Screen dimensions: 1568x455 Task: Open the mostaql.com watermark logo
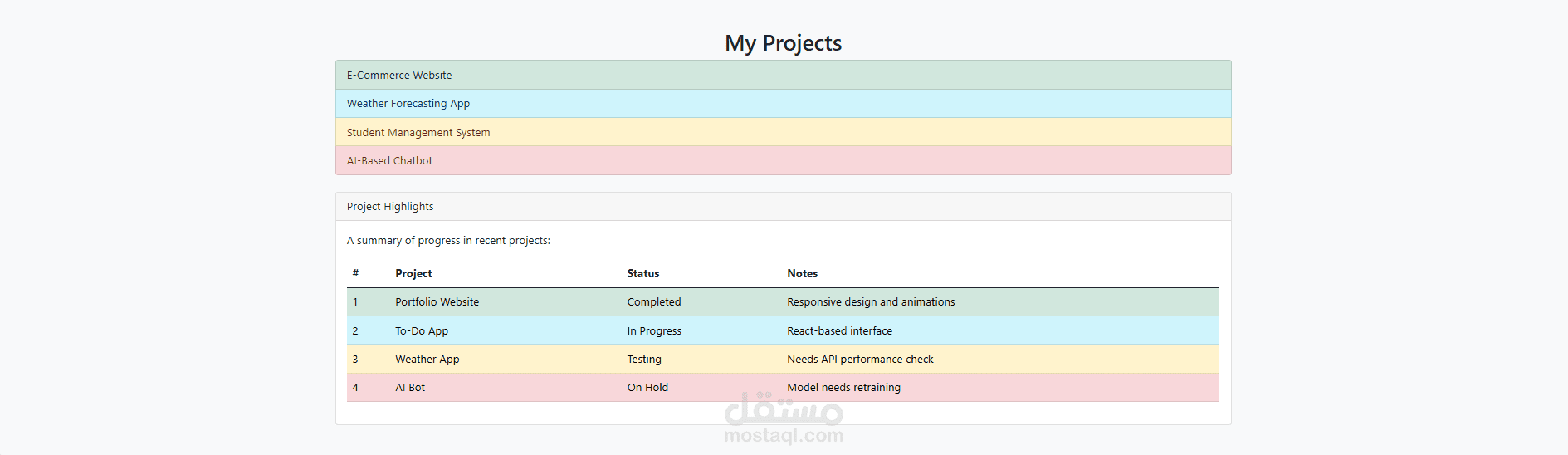tap(784, 418)
